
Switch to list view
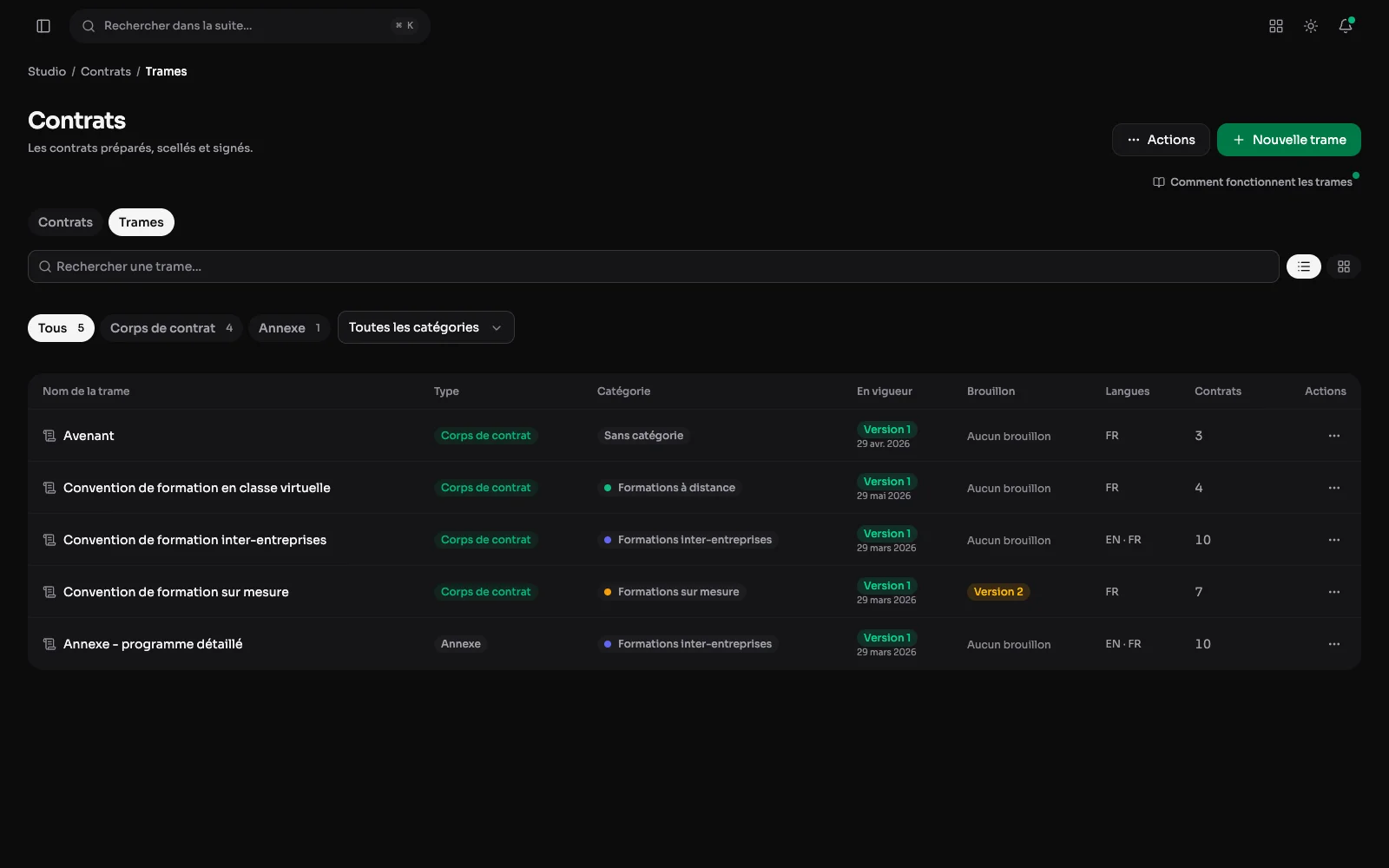click(x=1304, y=266)
